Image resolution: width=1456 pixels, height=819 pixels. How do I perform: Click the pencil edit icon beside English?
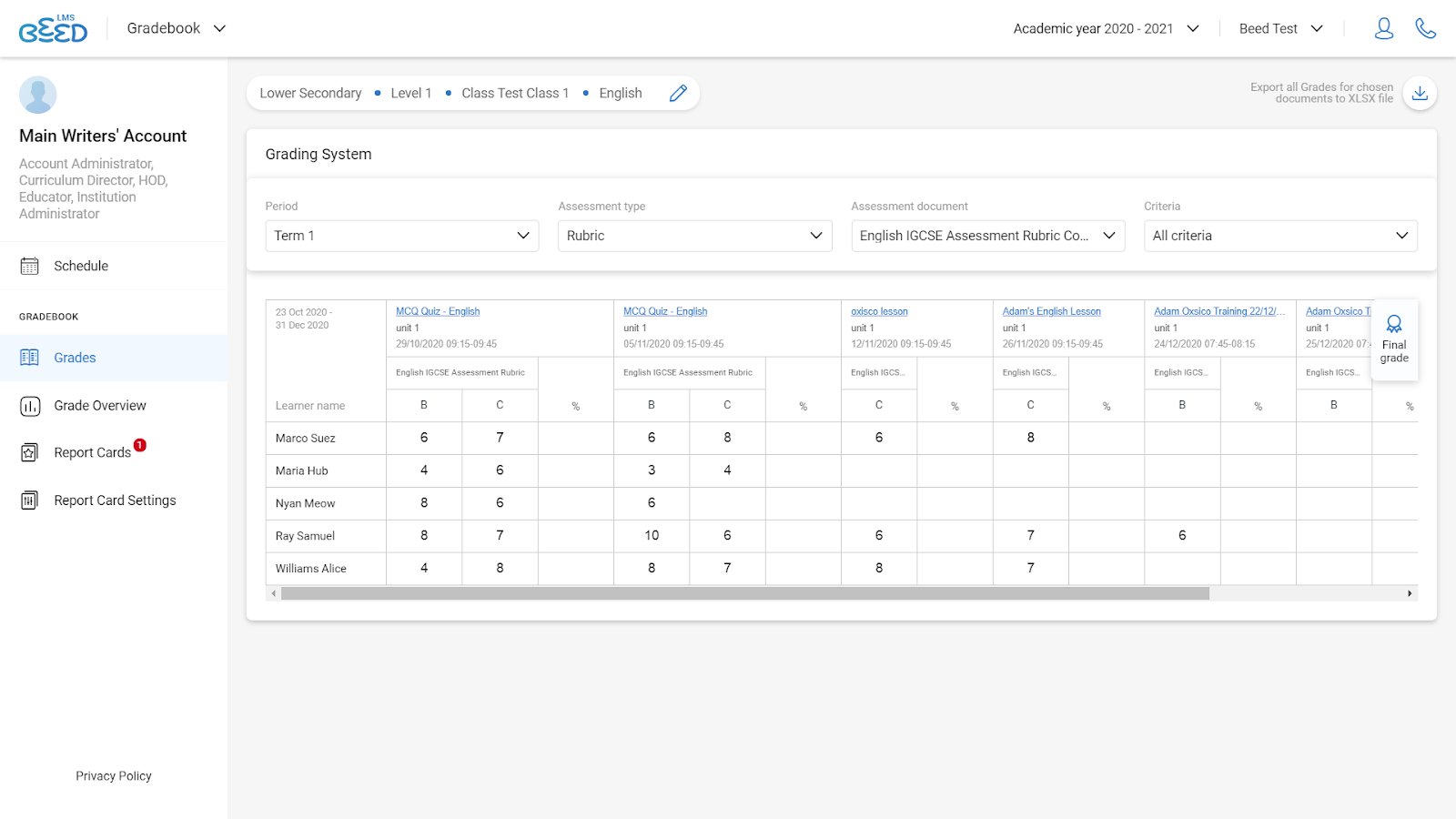click(678, 94)
